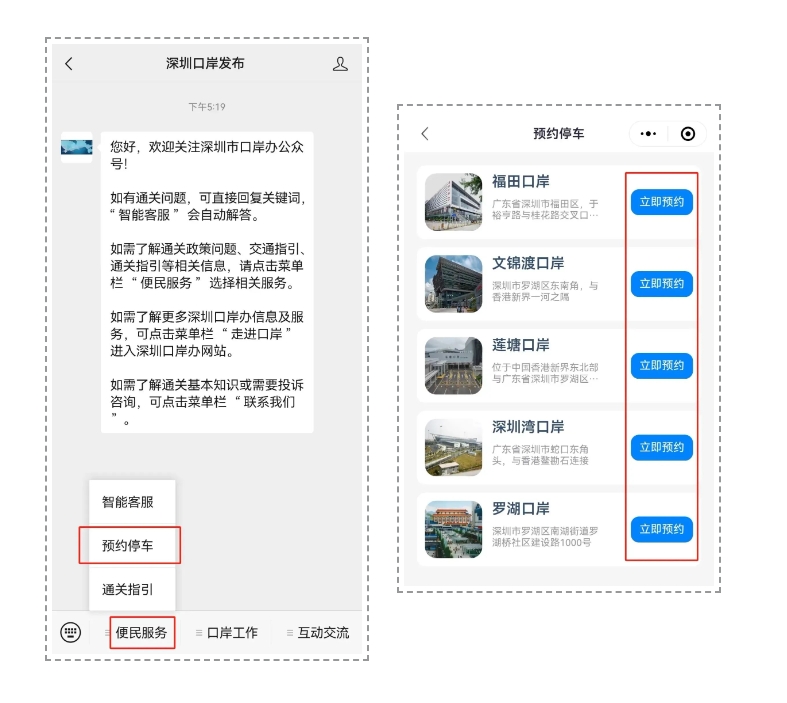787x703 pixels.
Task: Tap 立即预约 for 罗湖口岸
Action: (x=661, y=529)
